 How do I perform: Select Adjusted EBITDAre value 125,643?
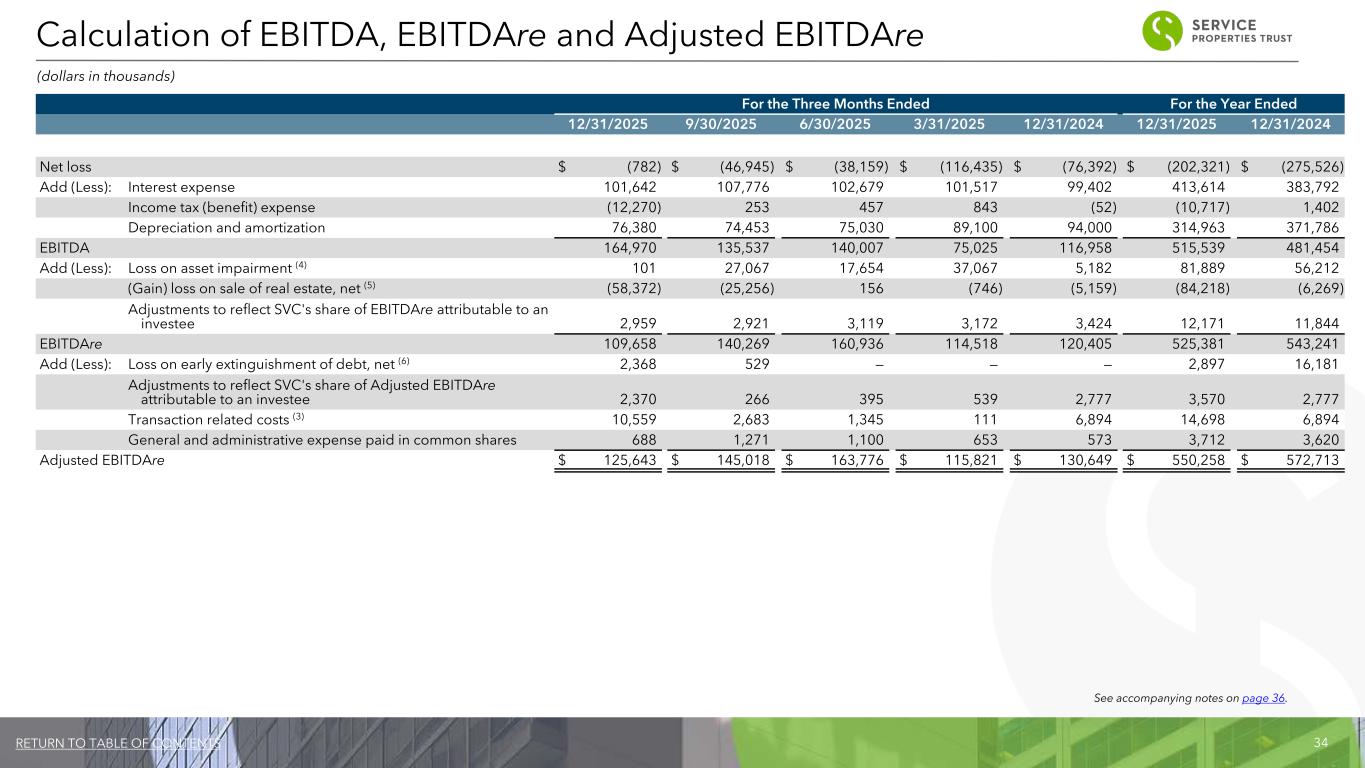629,461
